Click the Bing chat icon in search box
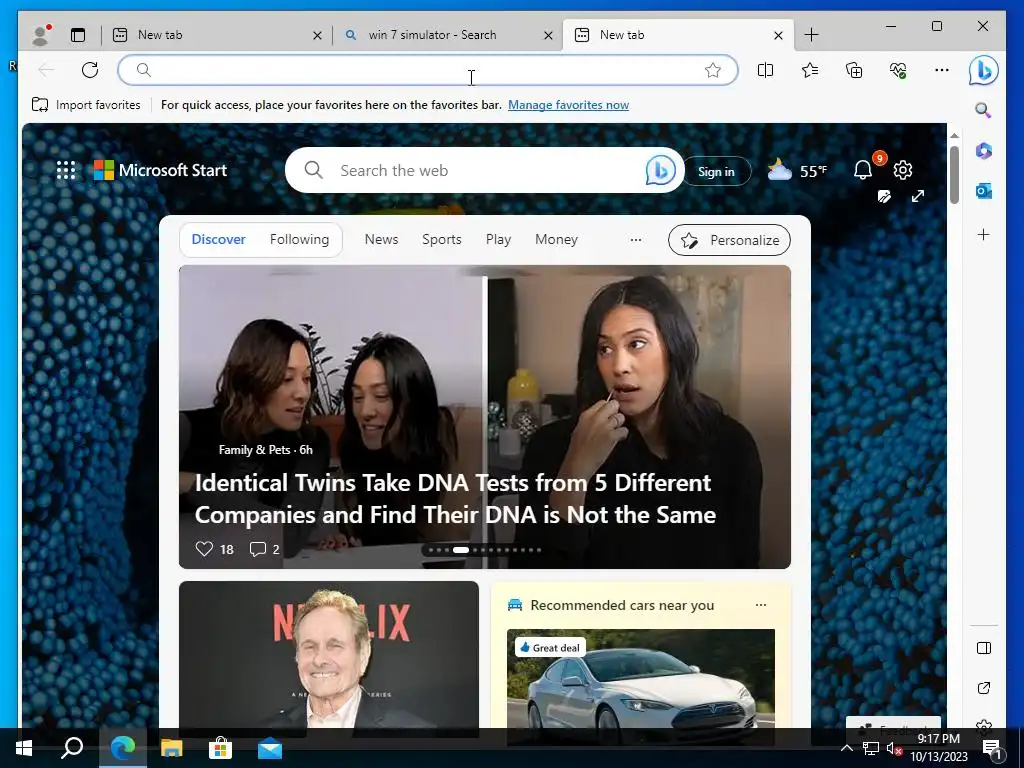 tap(661, 170)
